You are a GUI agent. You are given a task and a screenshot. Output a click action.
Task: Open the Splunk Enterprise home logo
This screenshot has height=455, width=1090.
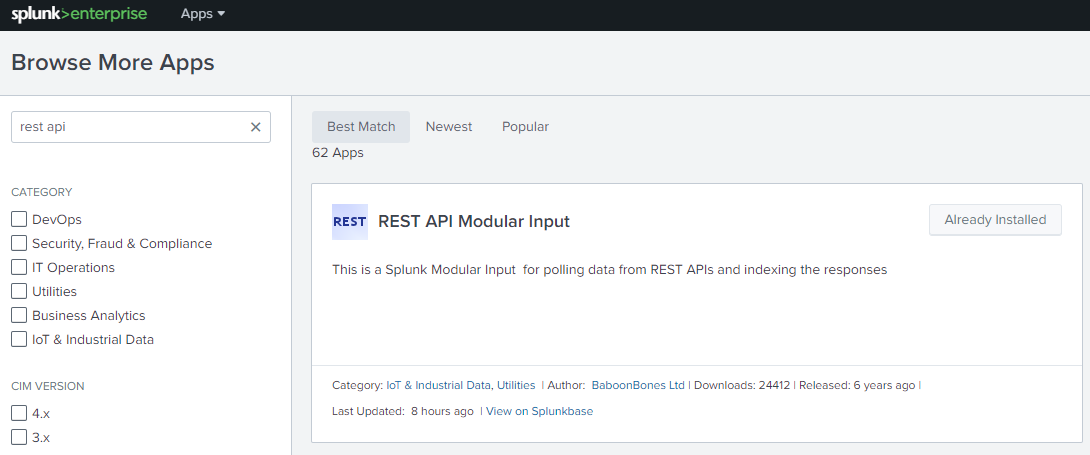(79, 14)
